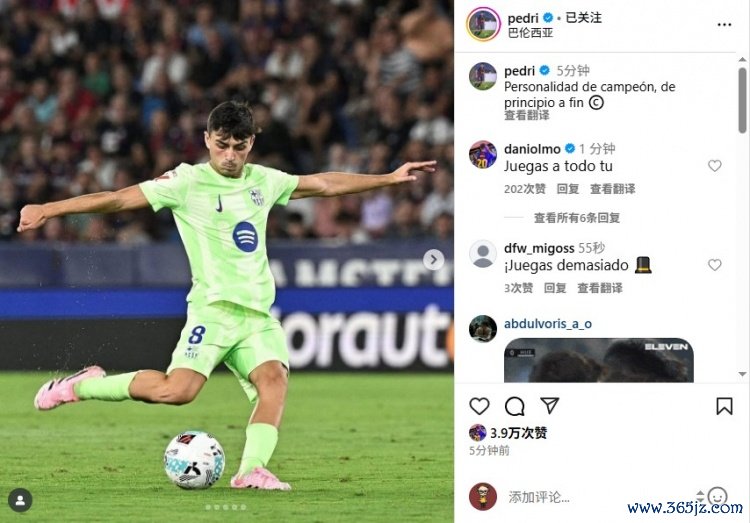Viewport: 750px width, 523px height.
Task: Open the three-dot more options menu
Action: coord(724,24)
